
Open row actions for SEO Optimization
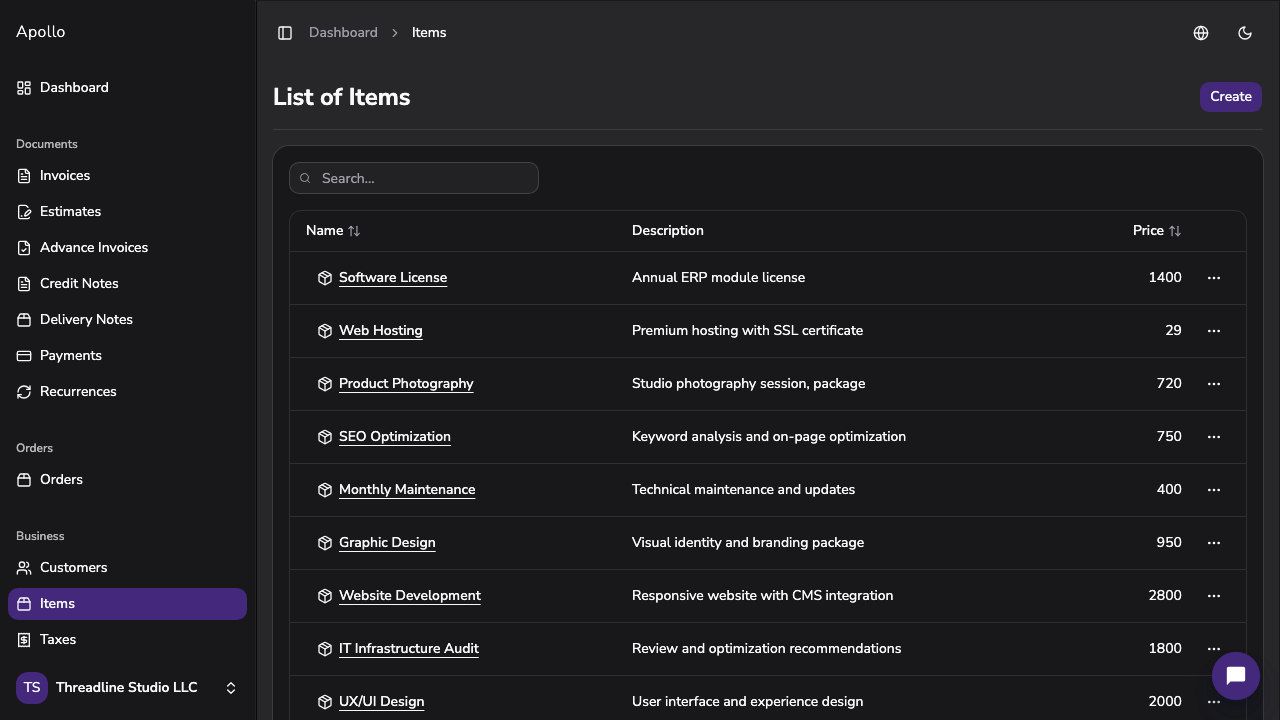click(x=1214, y=437)
